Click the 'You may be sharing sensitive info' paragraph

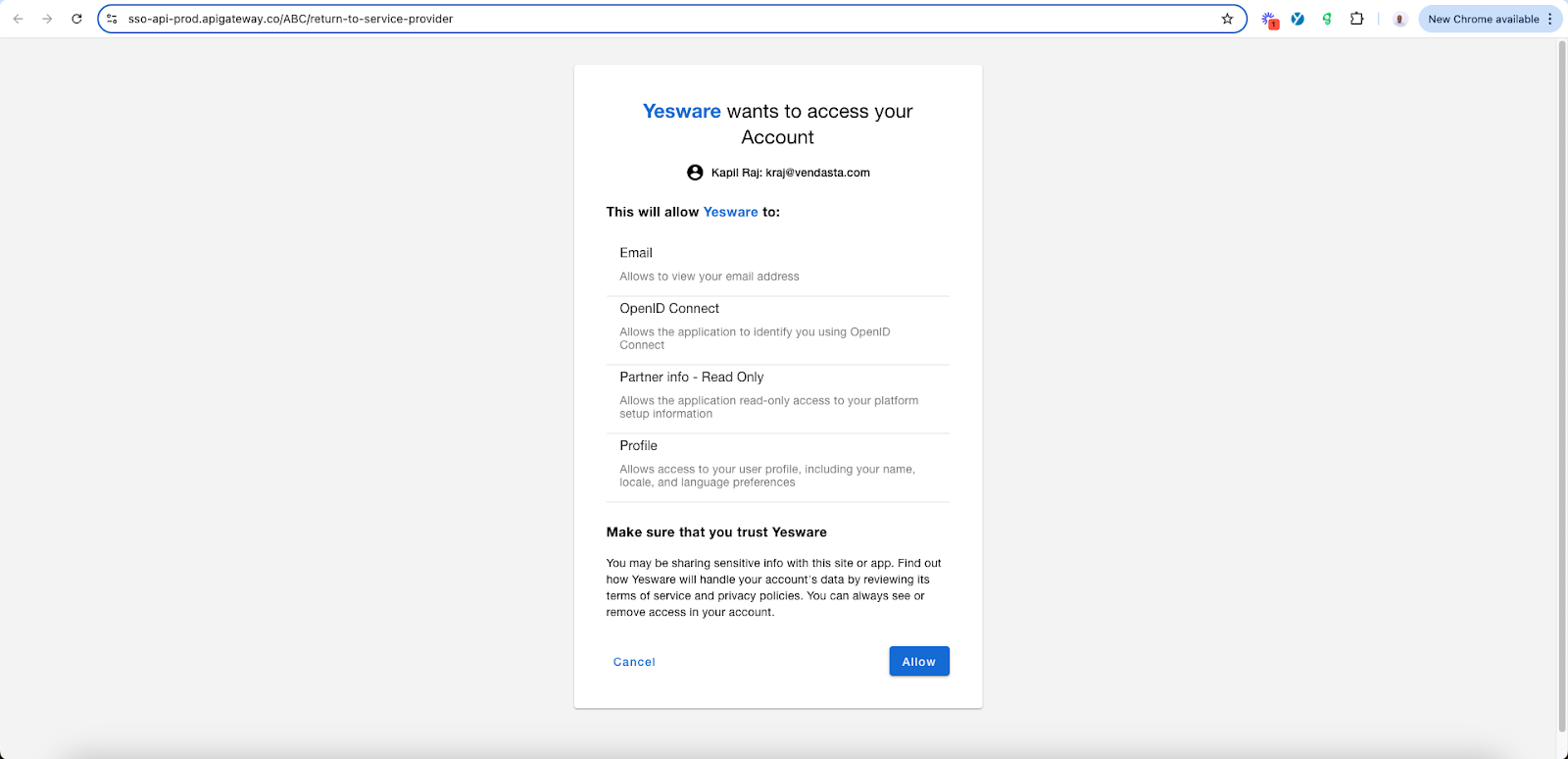tap(774, 587)
